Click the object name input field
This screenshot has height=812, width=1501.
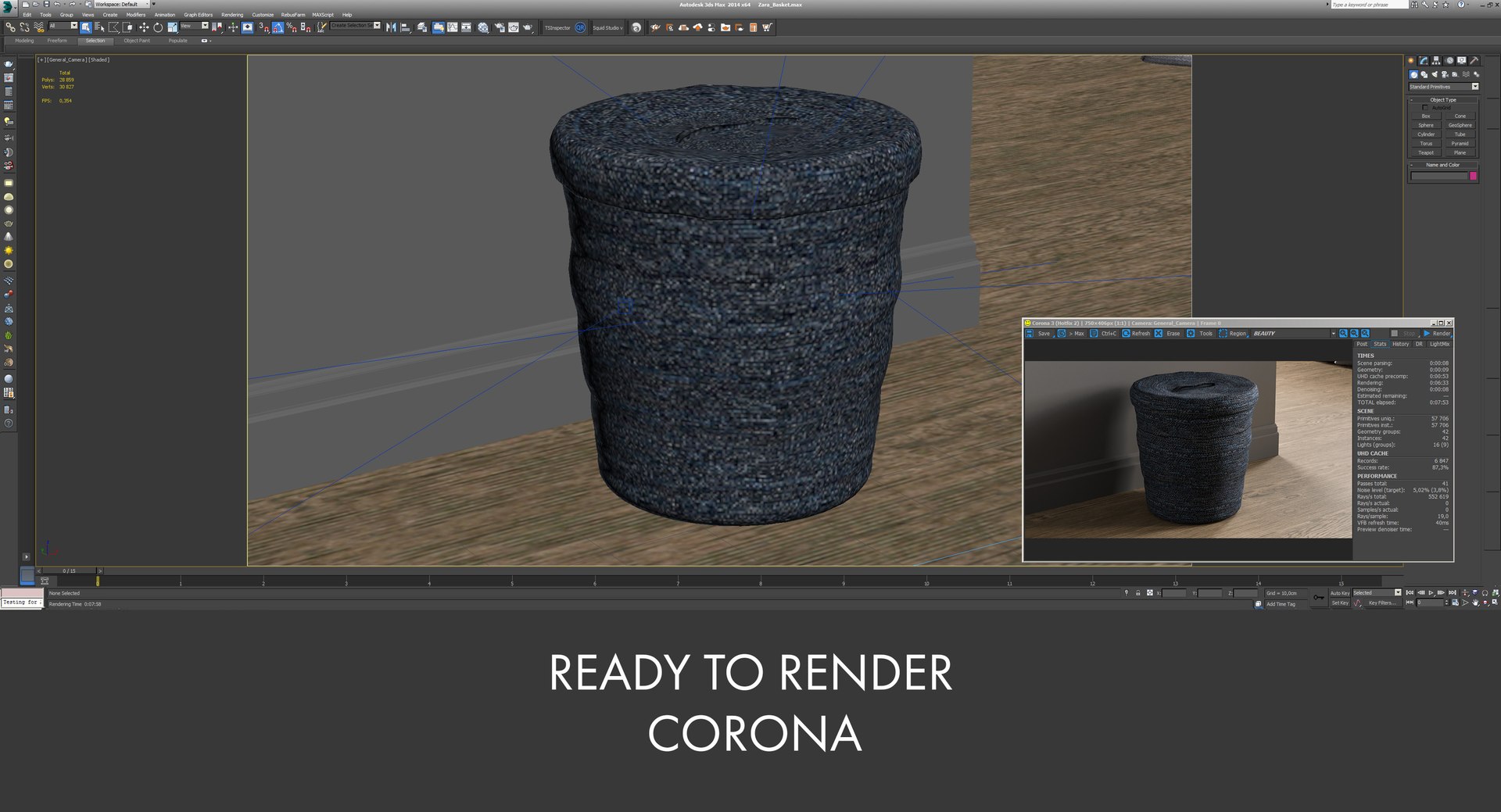click(1439, 176)
